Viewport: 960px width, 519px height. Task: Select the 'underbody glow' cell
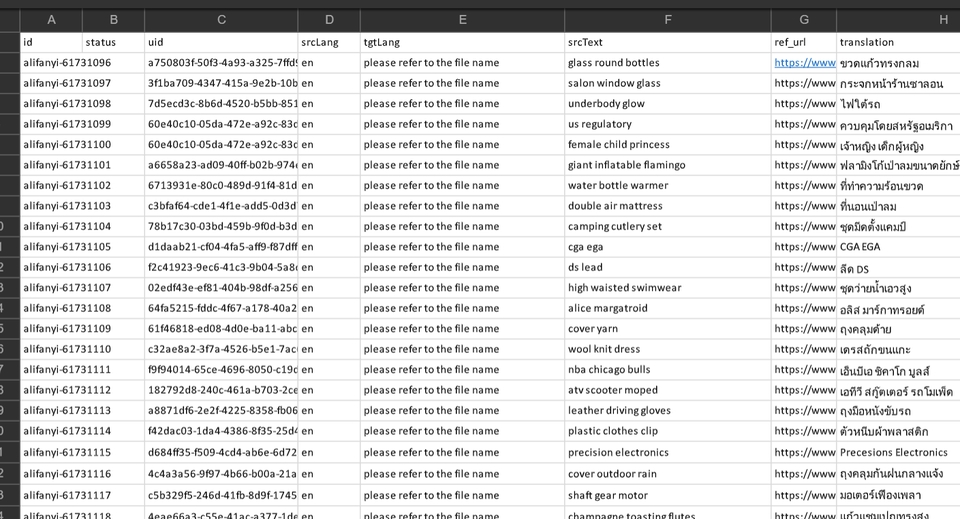point(667,103)
